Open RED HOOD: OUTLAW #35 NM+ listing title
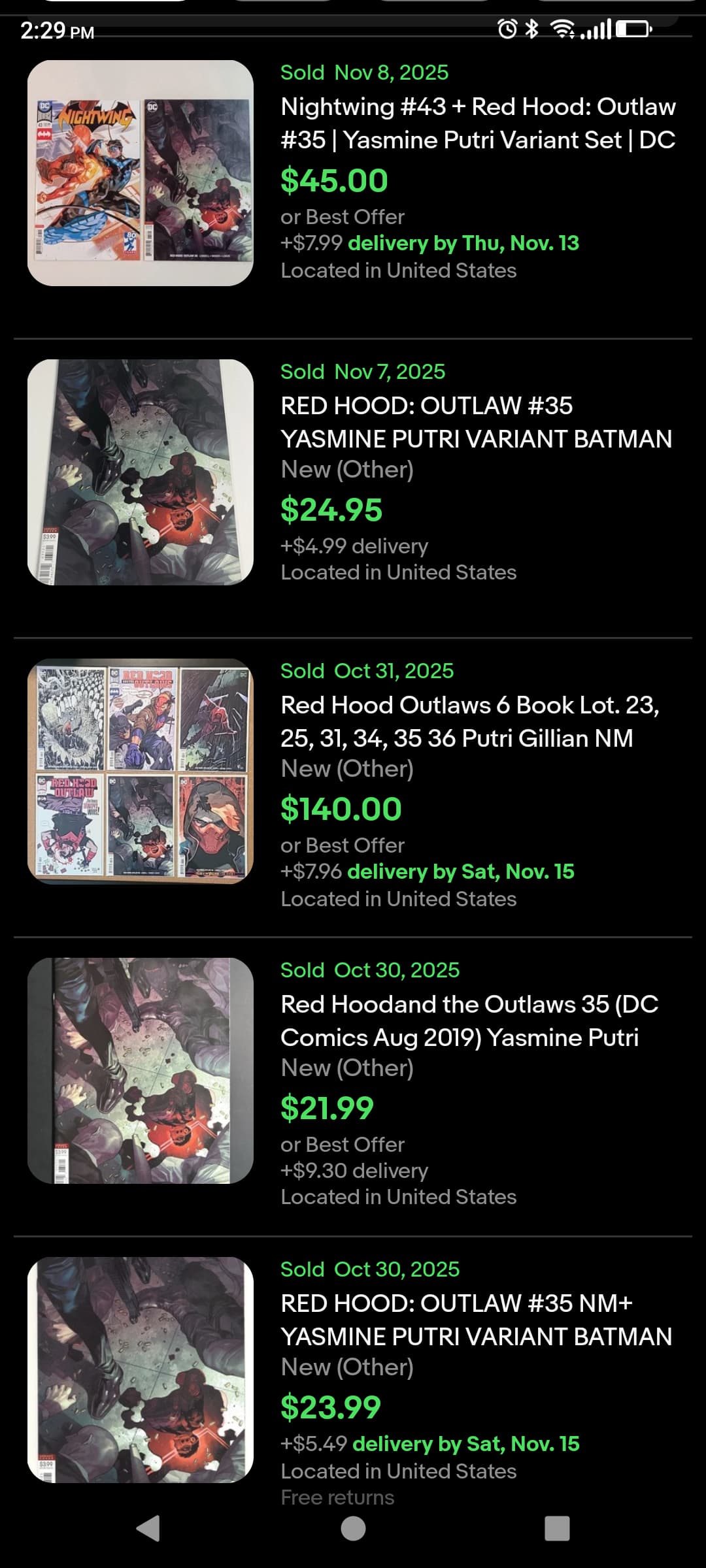Image resolution: width=706 pixels, height=1568 pixels. pyautogui.click(x=476, y=1320)
